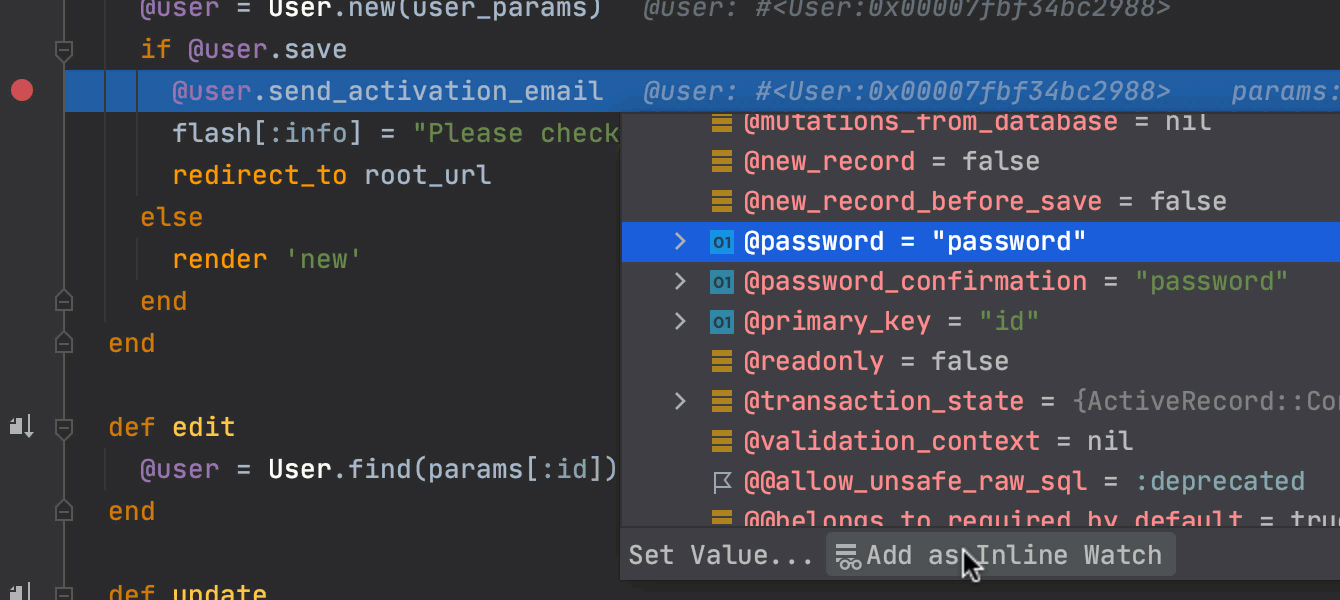Expand the @transaction_state node

pos(680,401)
